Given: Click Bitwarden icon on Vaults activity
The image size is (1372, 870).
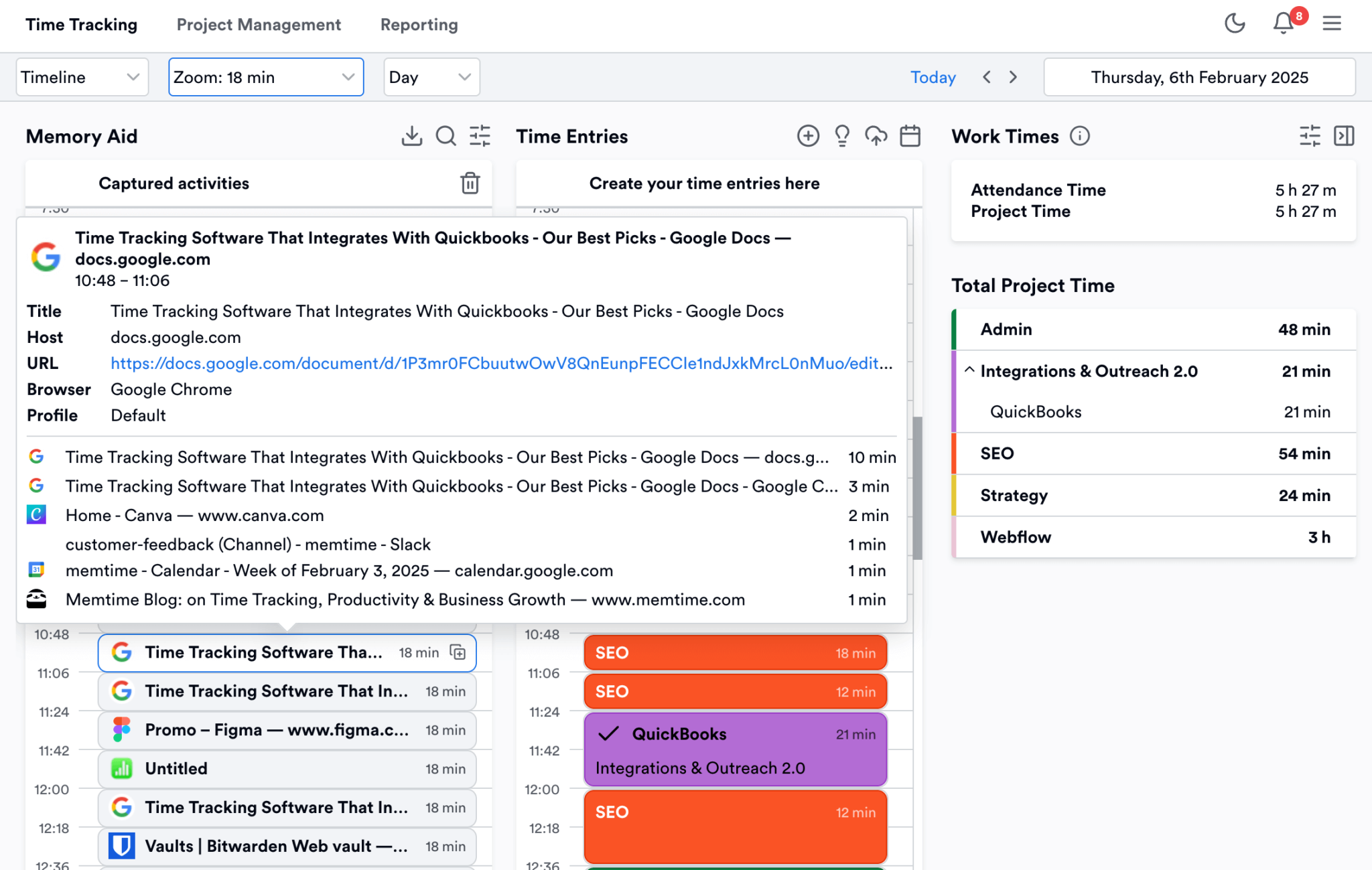Looking at the screenshot, I should point(122,846).
